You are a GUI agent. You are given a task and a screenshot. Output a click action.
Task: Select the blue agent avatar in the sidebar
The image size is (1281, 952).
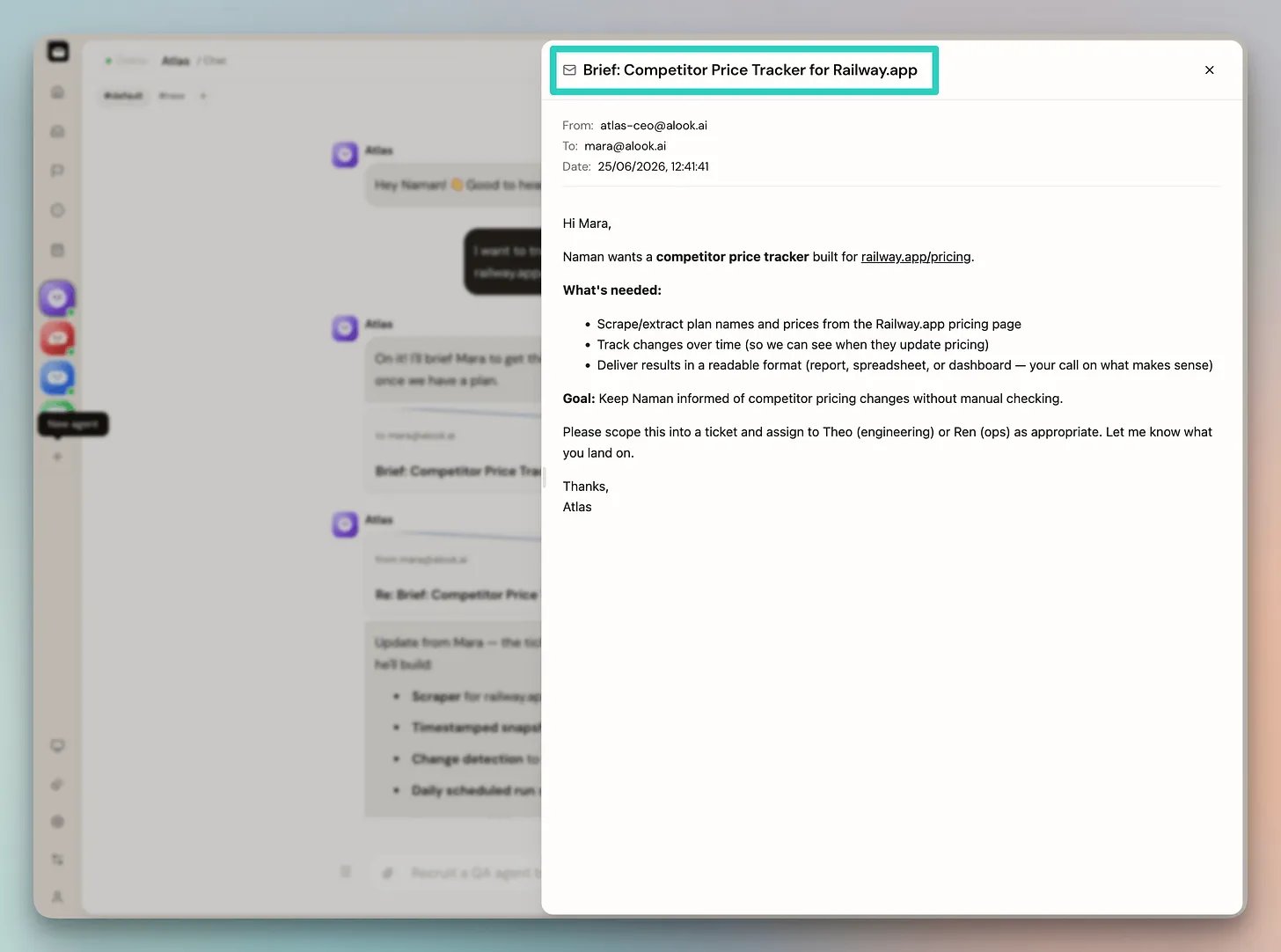(57, 377)
